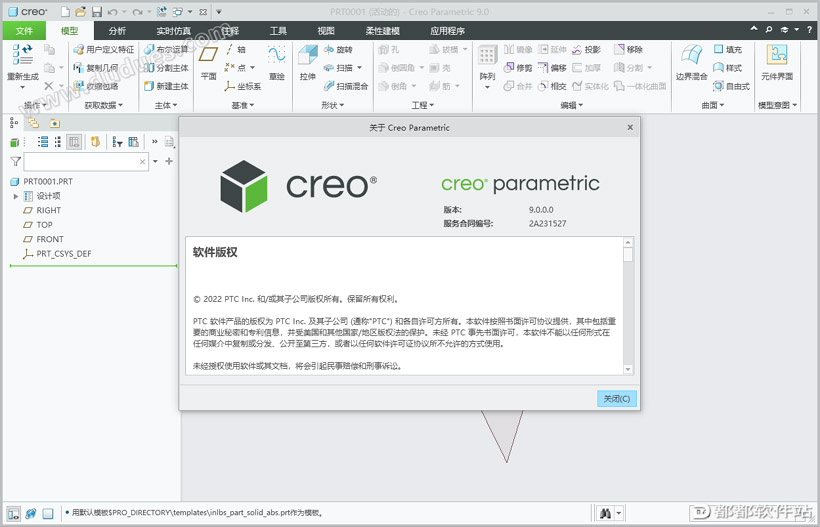
Task: Select the 相交 intersect tool
Action: pyautogui.click(x=552, y=86)
